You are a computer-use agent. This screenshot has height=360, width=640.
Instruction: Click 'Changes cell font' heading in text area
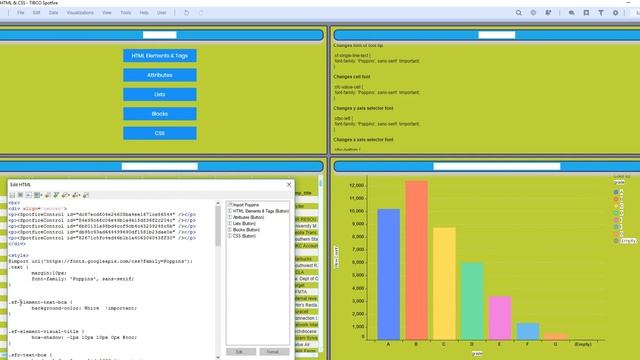coord(352,77)
